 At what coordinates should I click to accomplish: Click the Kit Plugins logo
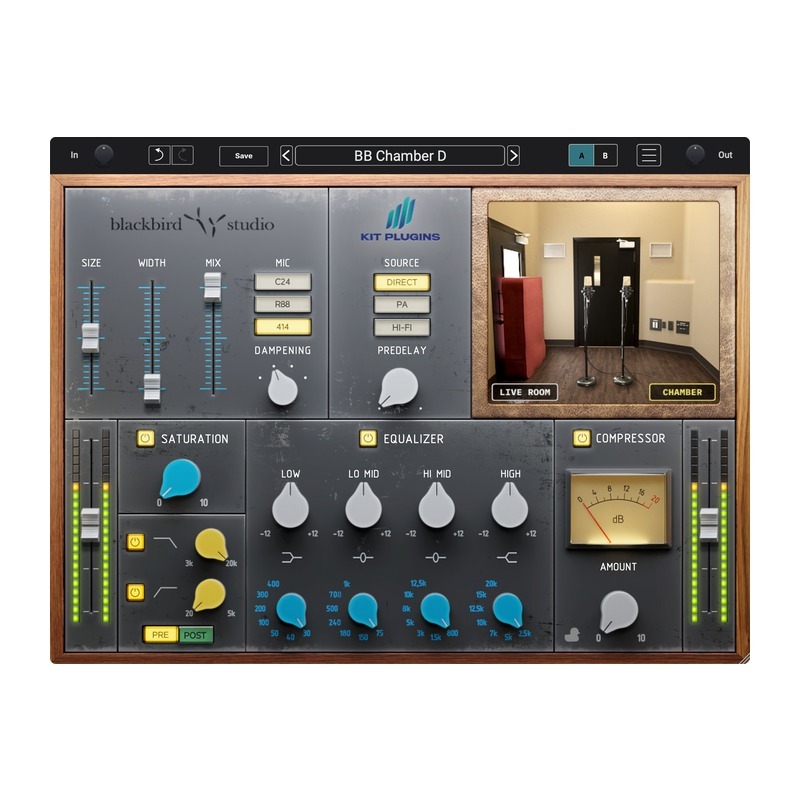(400, 219)
